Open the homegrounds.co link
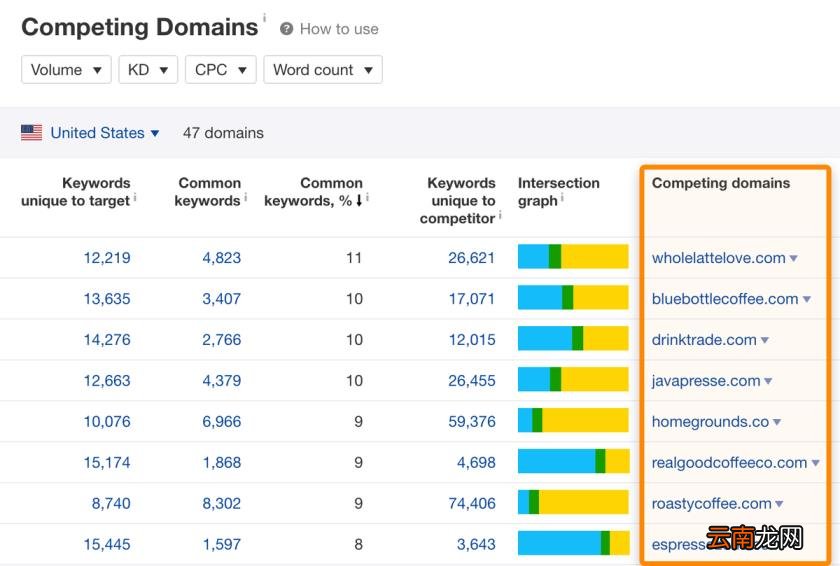This screenshot has width=840, height=566. (710, 421)
